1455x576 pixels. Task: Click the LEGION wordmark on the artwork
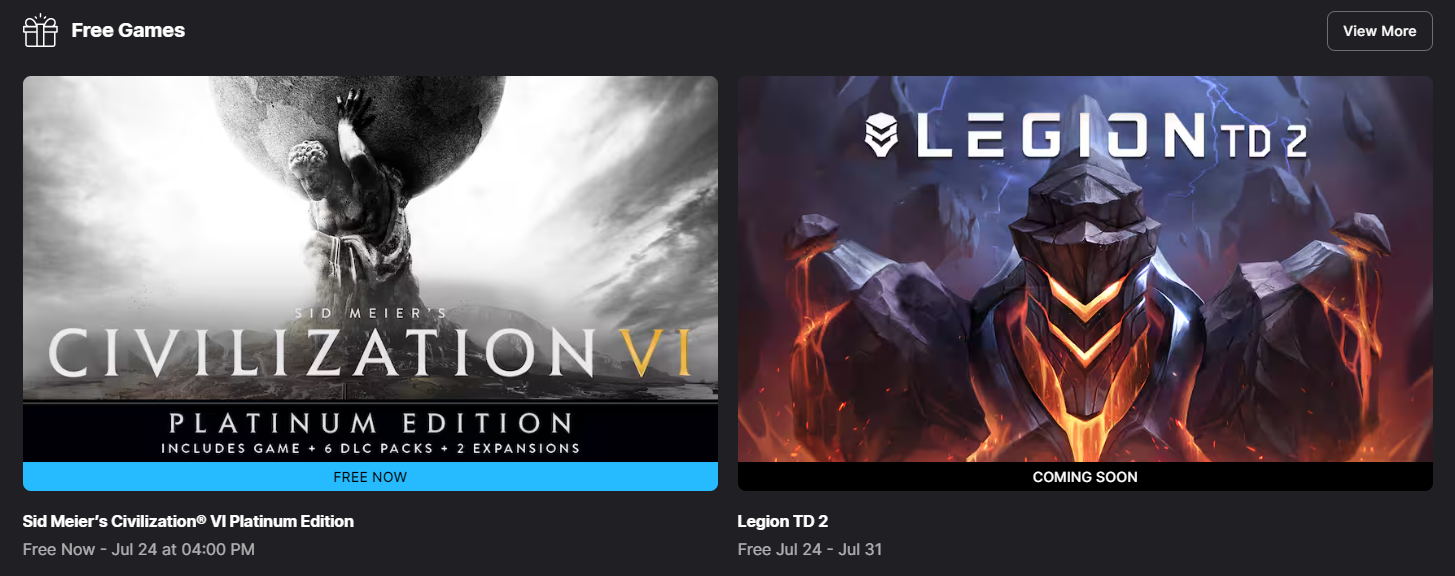click(x=1059, y=136)
